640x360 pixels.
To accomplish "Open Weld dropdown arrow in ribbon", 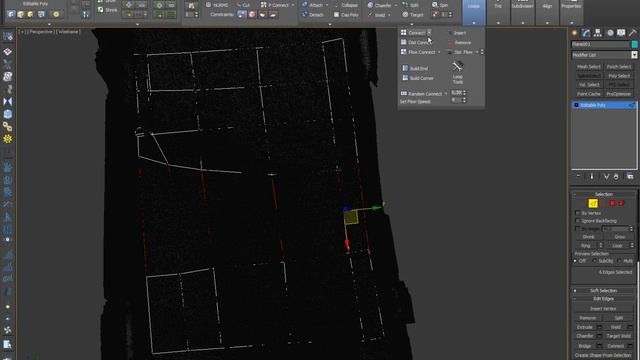I will (389, 15).
